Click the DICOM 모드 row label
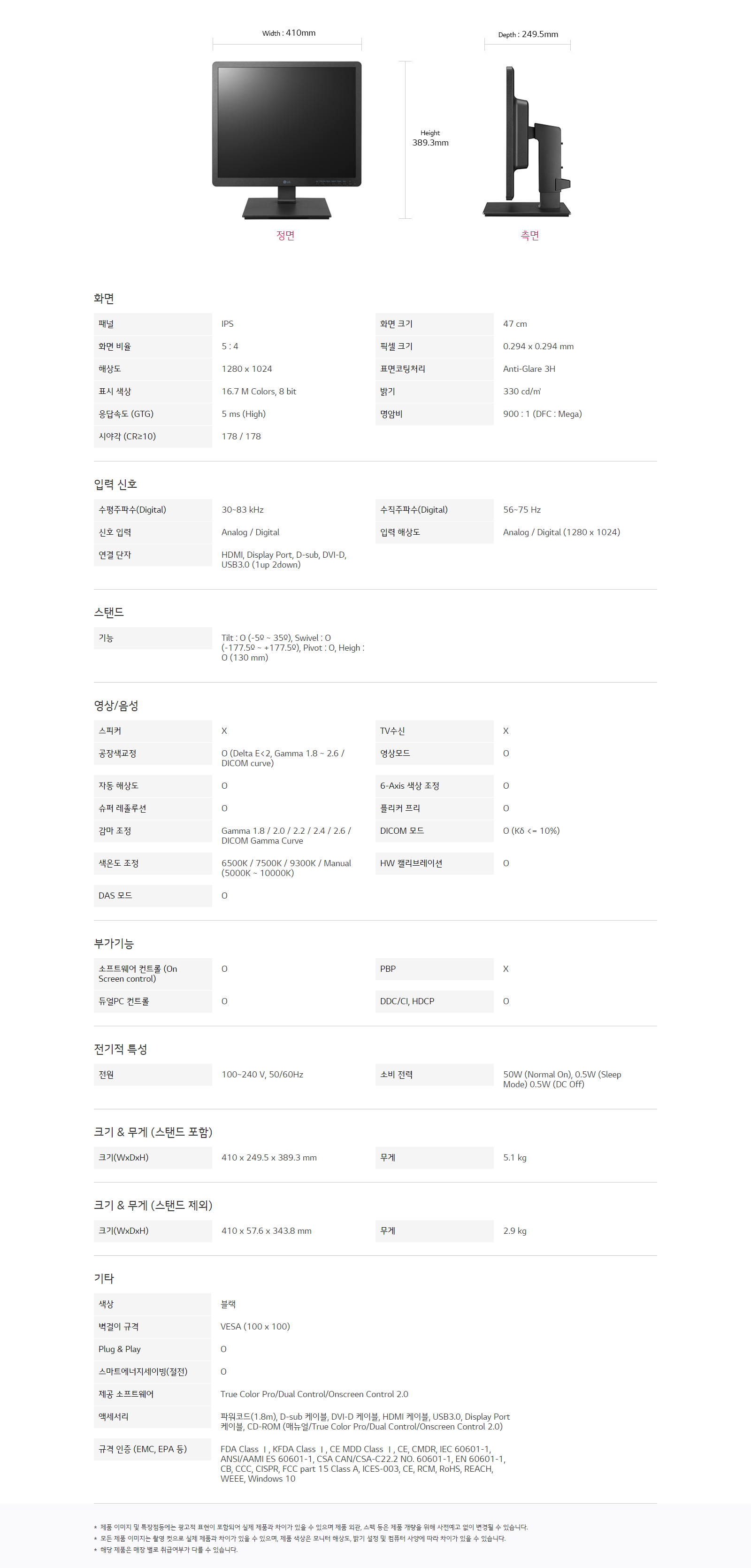 (402, 831)
